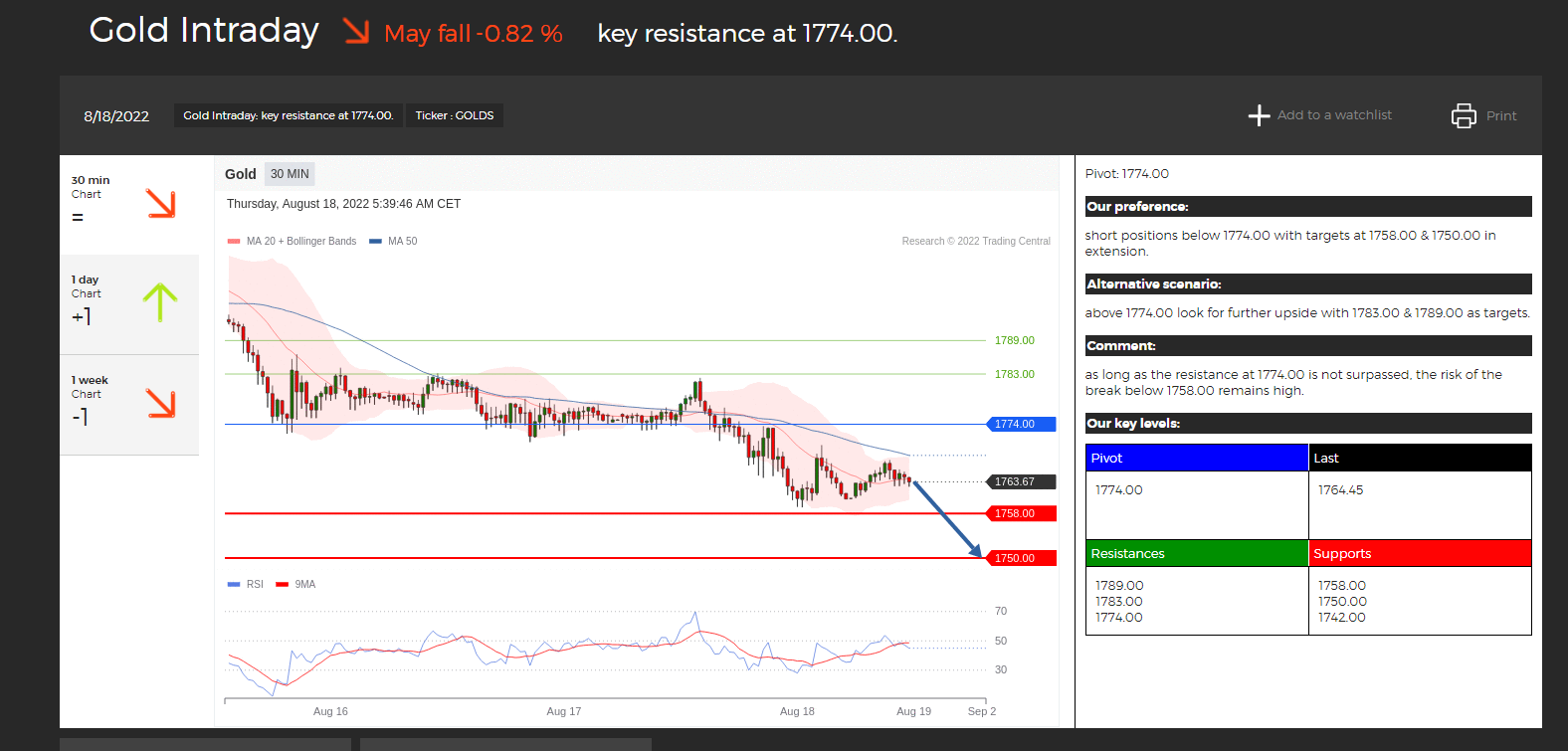Click the 9MA legend swatch
The height and width of the screenshot is (751, 1568).
(282, 584)
